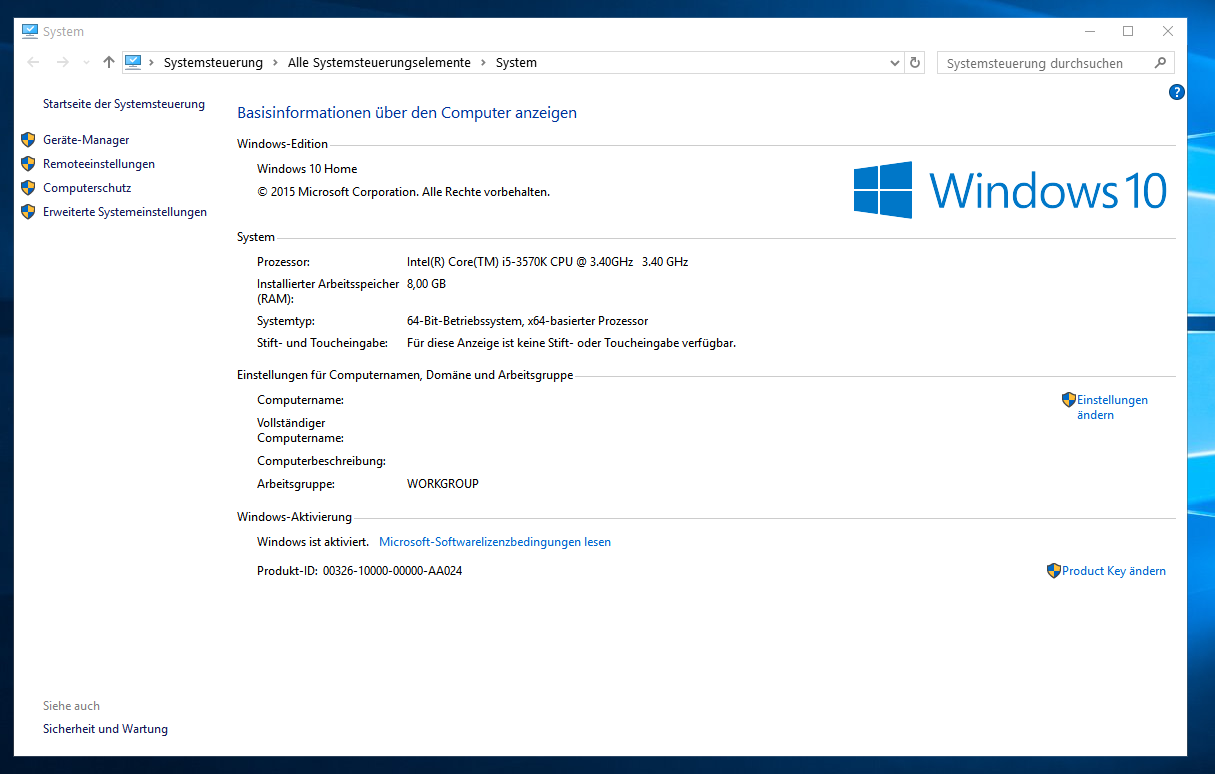Click Basisinformationen über den Computer anzeigen heading
Viewport: 1215px width, 774px height.
click(407, 113)
